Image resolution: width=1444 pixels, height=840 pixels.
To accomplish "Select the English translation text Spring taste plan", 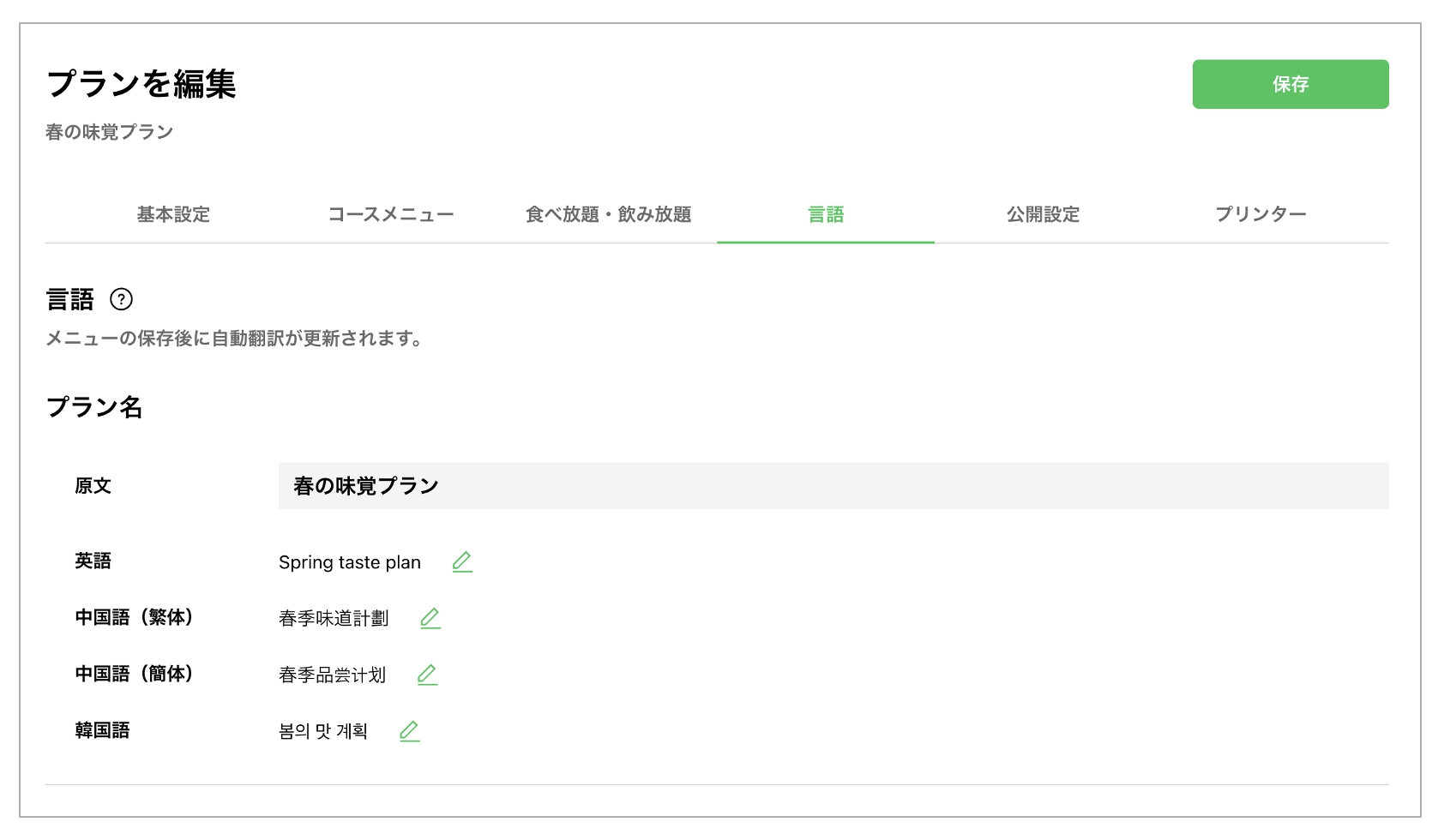I will [x=349, y=562].
